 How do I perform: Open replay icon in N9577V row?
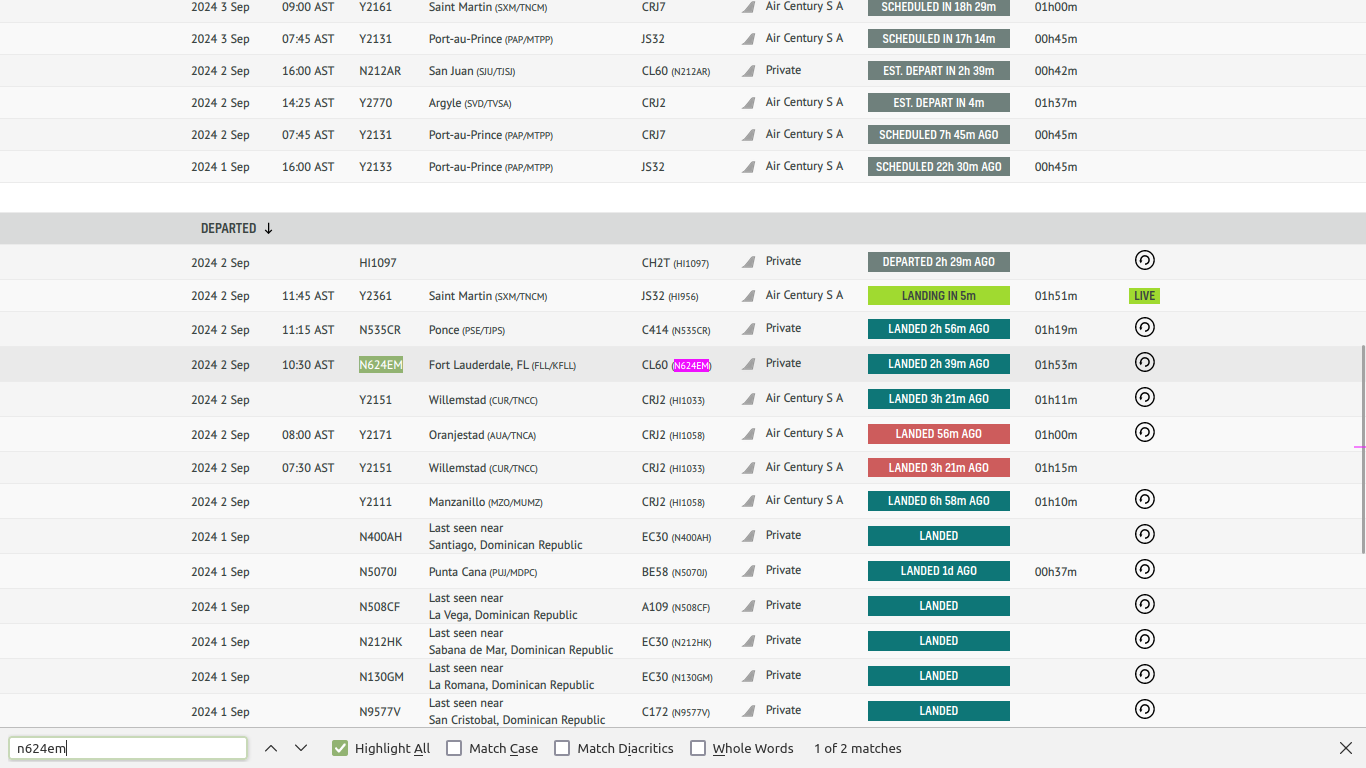tap(1145, 709)
